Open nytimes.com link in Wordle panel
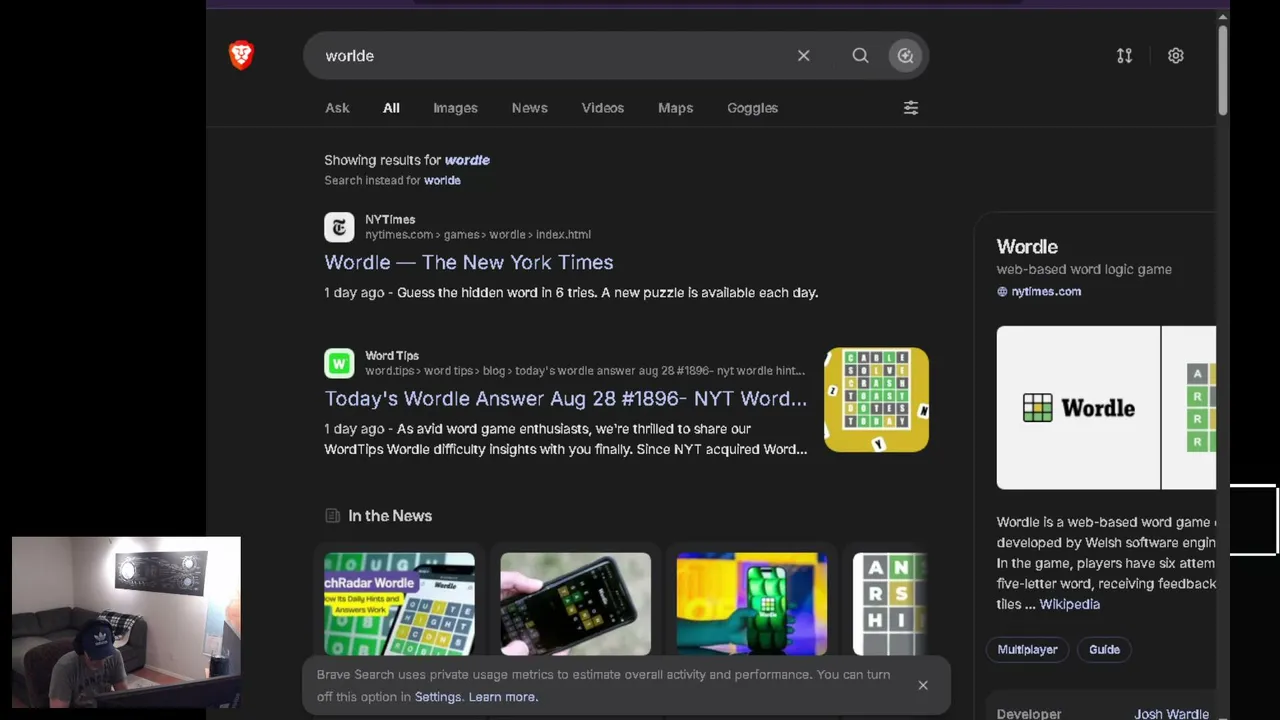 pyautogui.click(x=1046, y=292)
